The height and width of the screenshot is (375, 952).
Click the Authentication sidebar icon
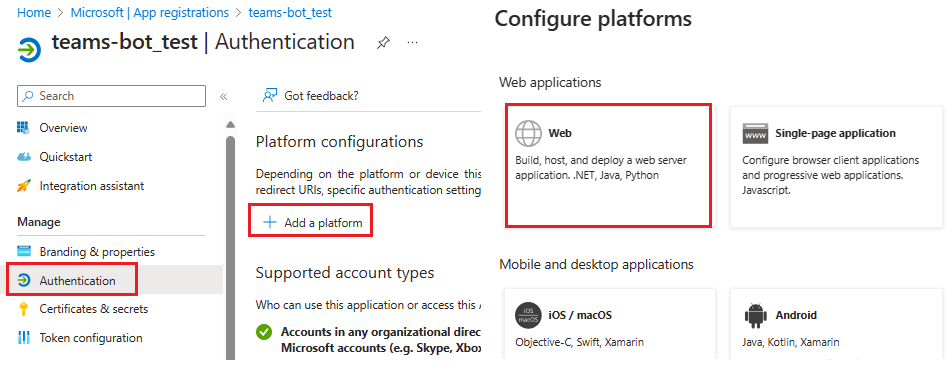pyautogui.click(x=24, y=280)
